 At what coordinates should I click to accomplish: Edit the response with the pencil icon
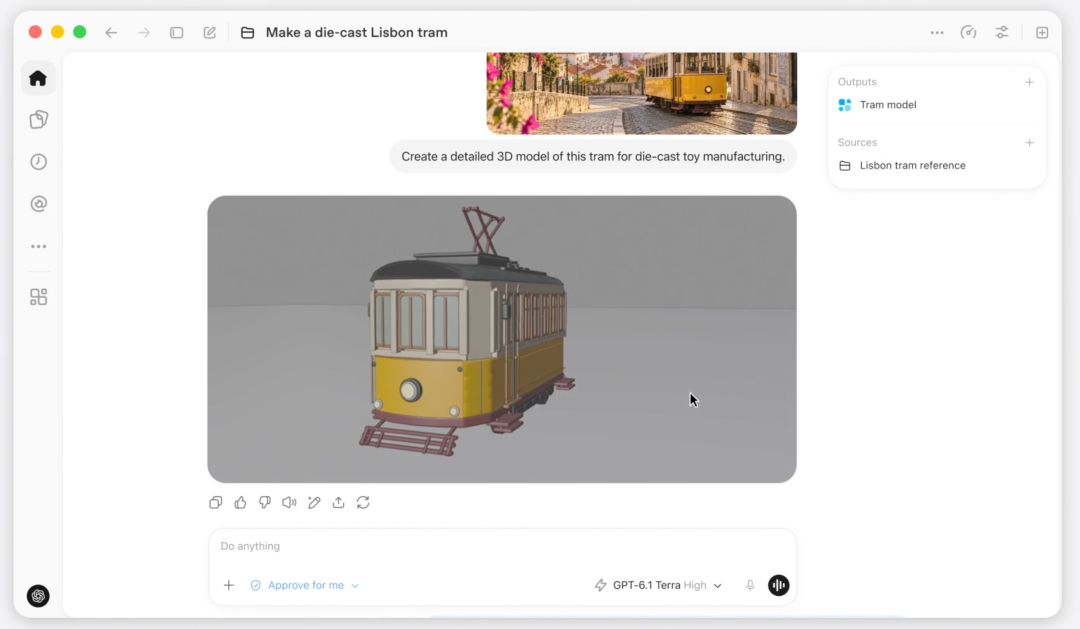(x=314, y=502)
